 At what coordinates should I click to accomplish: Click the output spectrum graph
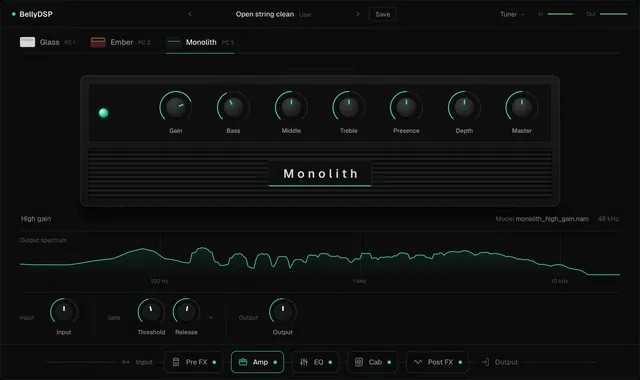320,260
